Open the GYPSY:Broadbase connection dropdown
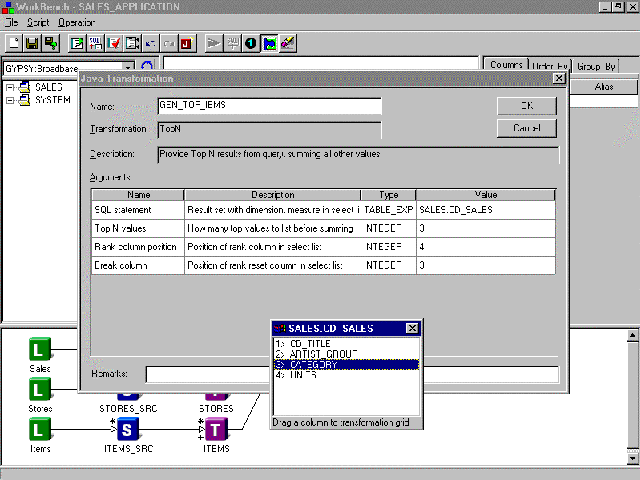The image size is (640, 480). 127,67
